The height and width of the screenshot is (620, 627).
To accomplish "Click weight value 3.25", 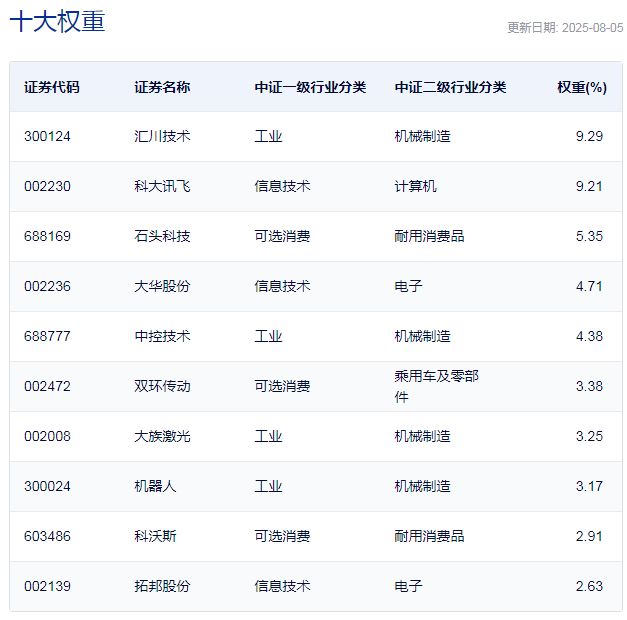I will point(589,436).
